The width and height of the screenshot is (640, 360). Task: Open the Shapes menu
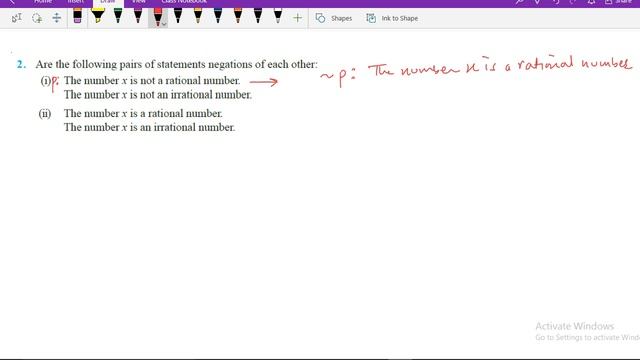coord(334,18)
